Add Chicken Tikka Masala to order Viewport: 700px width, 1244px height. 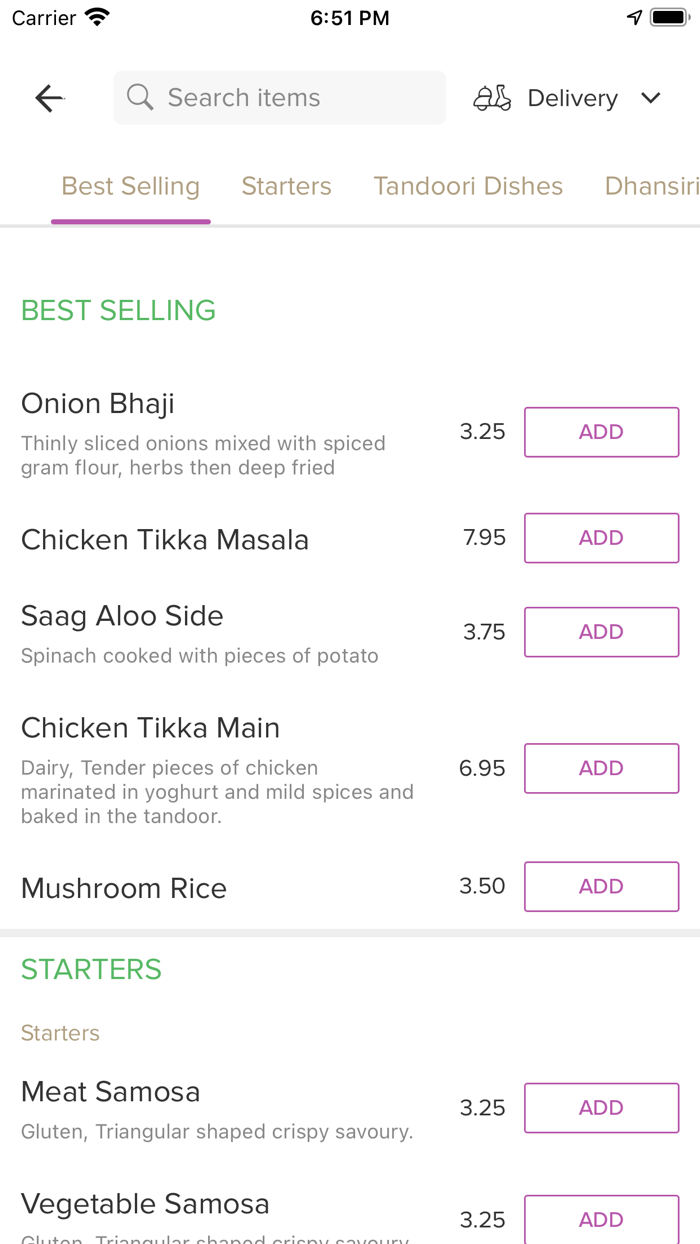[601, 538]
